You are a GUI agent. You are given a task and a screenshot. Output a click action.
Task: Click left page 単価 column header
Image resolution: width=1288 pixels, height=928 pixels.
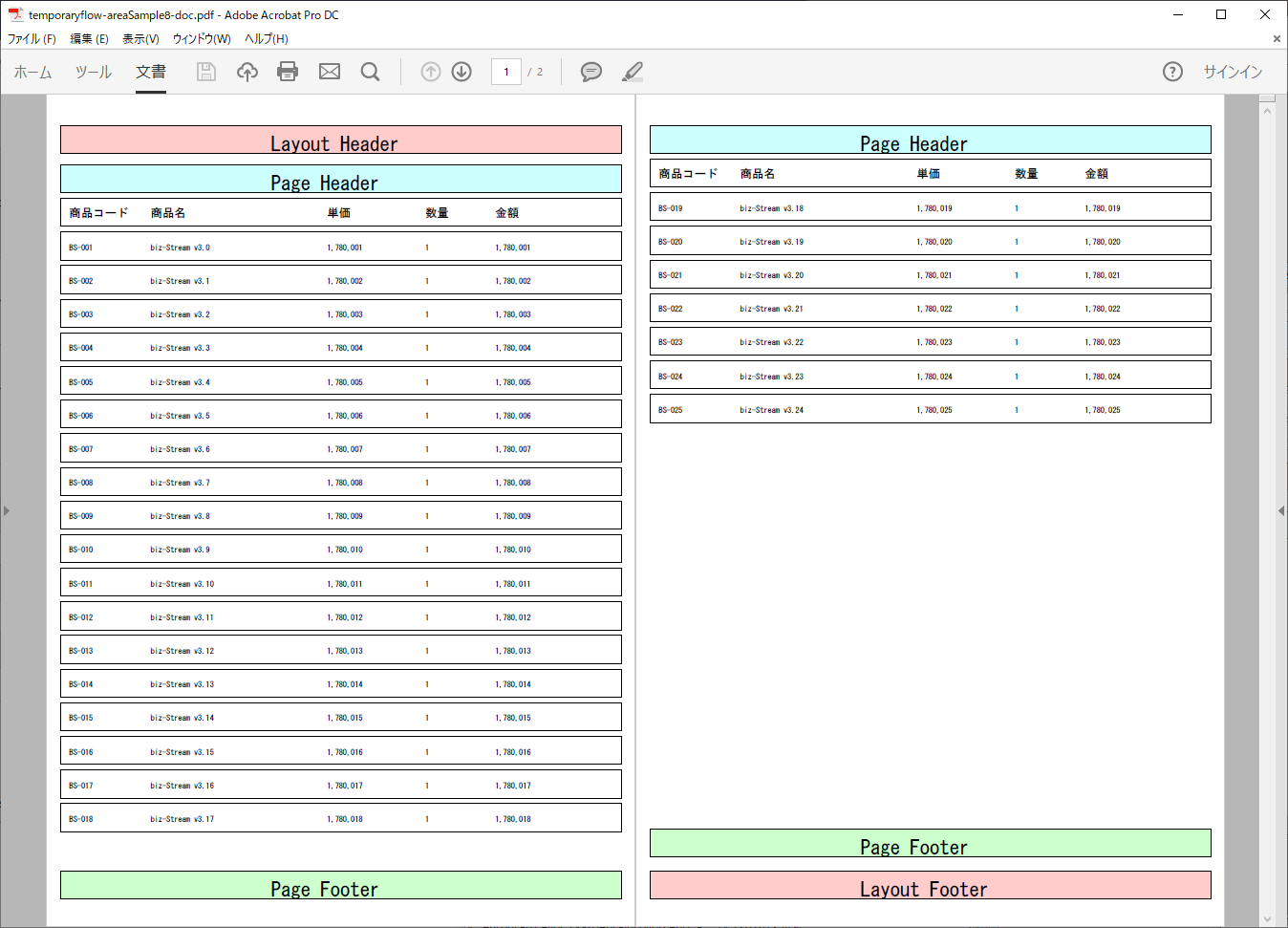(x=338, y=212)
